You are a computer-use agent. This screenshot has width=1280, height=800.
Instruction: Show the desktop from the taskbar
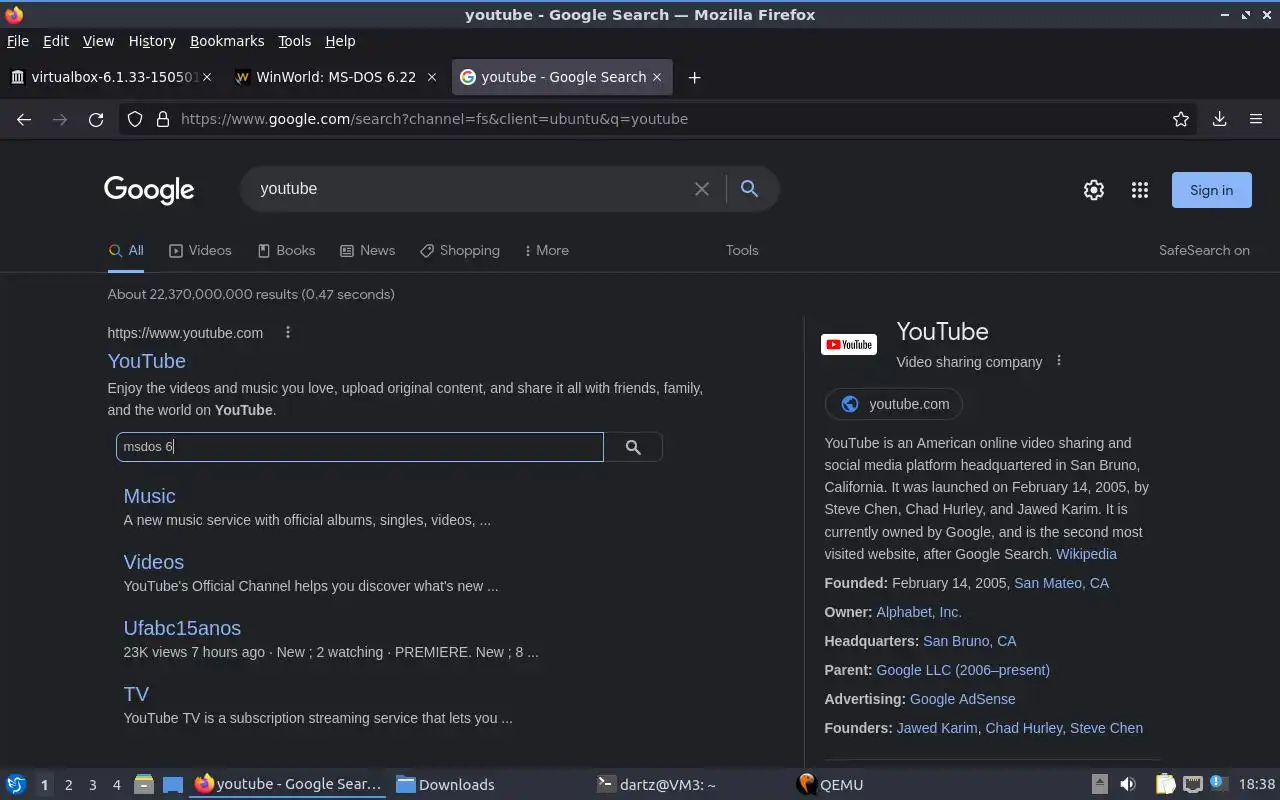(172, 784)
